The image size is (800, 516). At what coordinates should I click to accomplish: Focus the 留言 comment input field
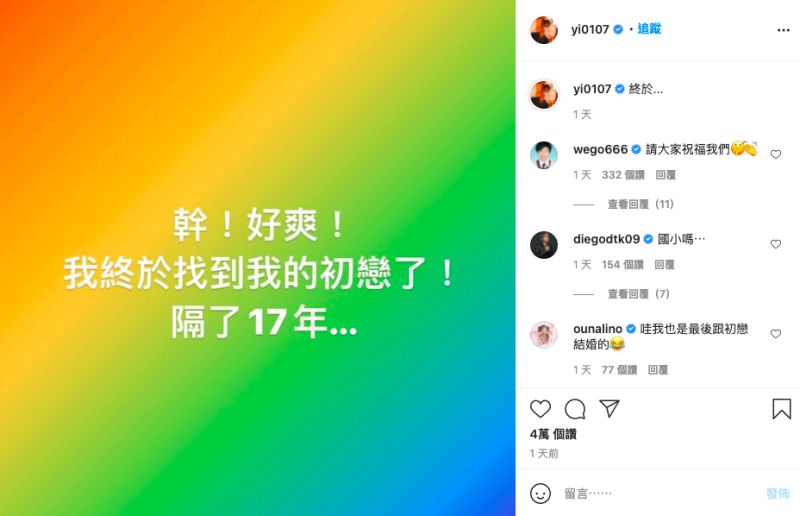[x=658, y=494]
